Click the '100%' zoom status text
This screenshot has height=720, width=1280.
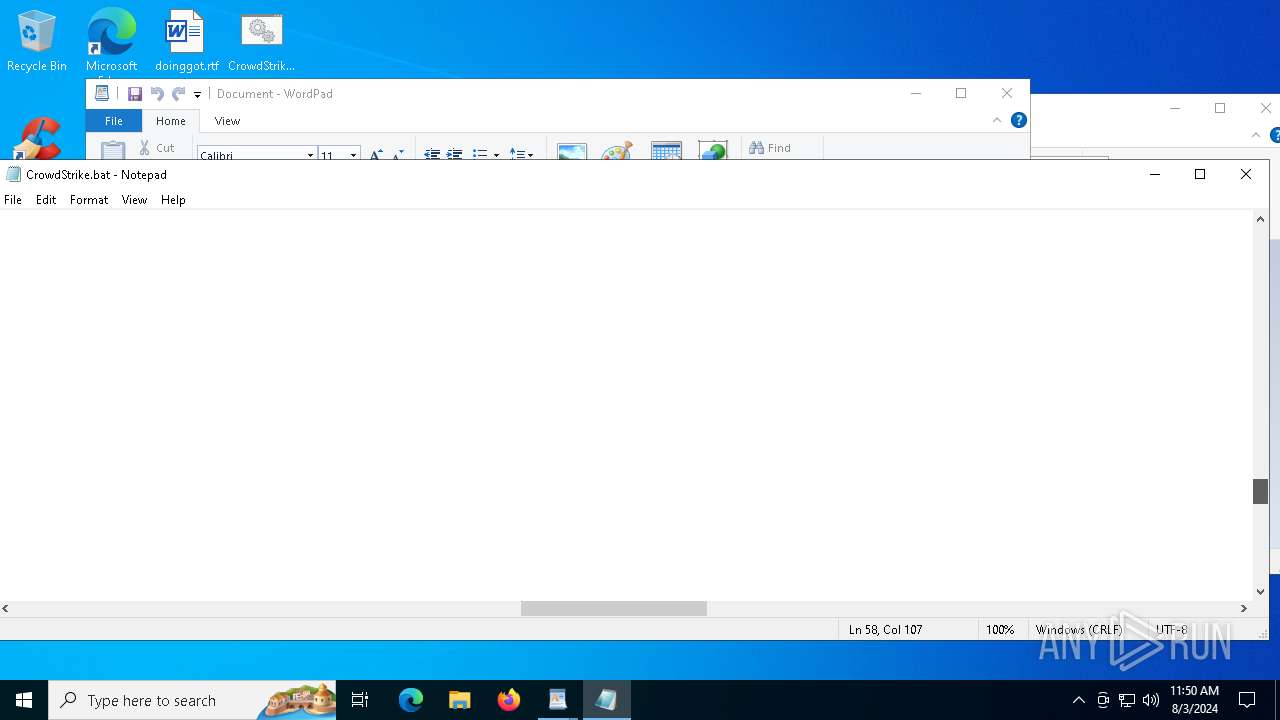(1000, 630)
